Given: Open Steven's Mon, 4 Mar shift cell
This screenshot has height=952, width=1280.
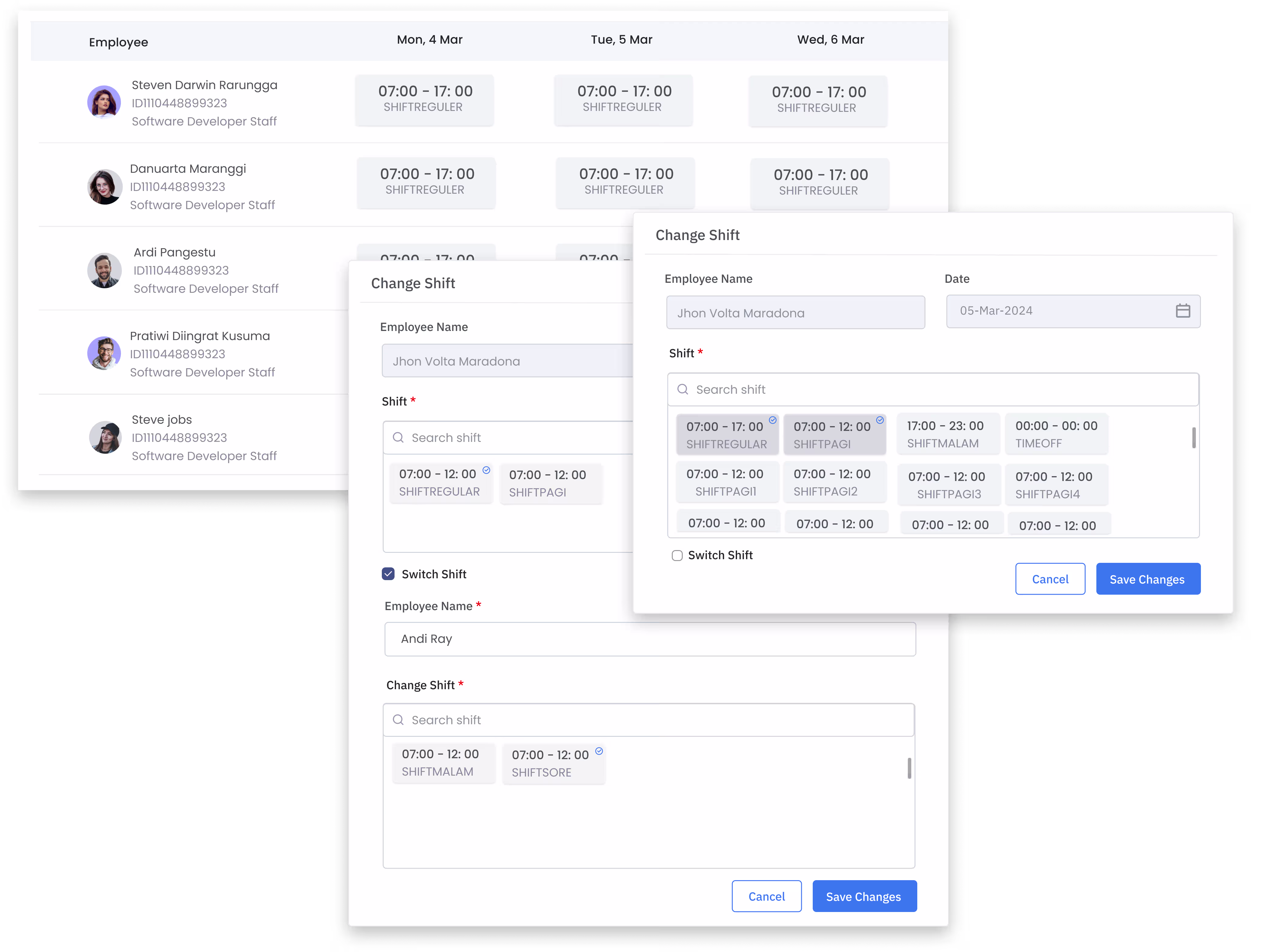Looking at the screenshot, I should coord(425,100).
